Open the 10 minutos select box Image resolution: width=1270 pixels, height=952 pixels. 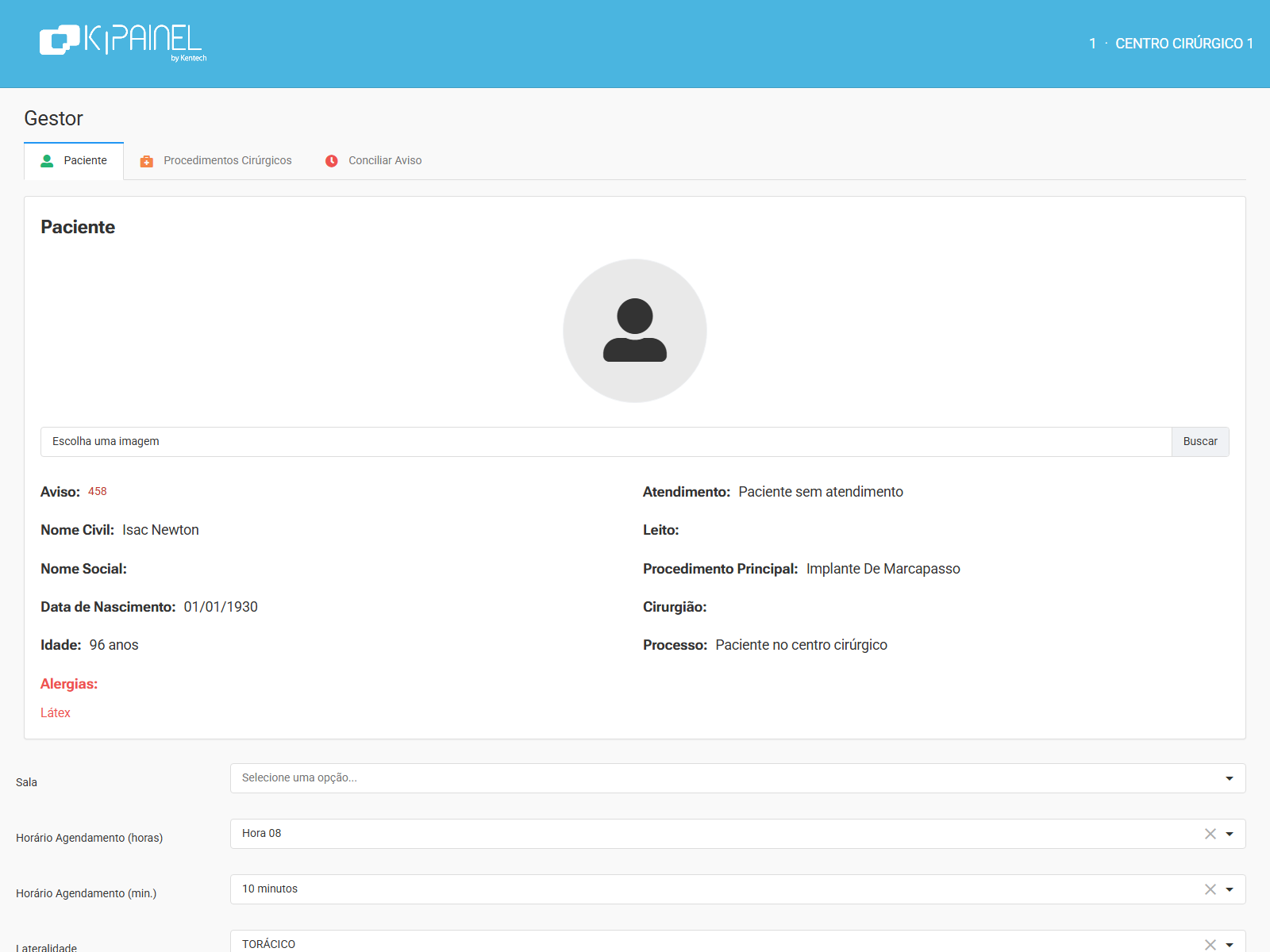(x=738, y=889)
